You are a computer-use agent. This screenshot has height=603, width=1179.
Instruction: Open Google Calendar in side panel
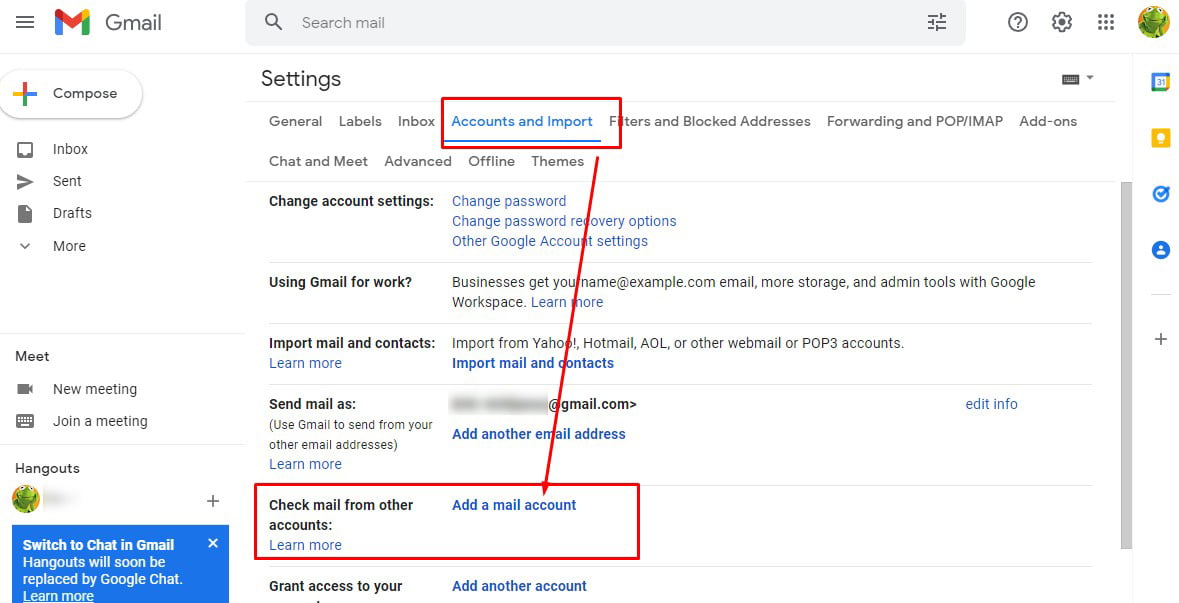1160,83
